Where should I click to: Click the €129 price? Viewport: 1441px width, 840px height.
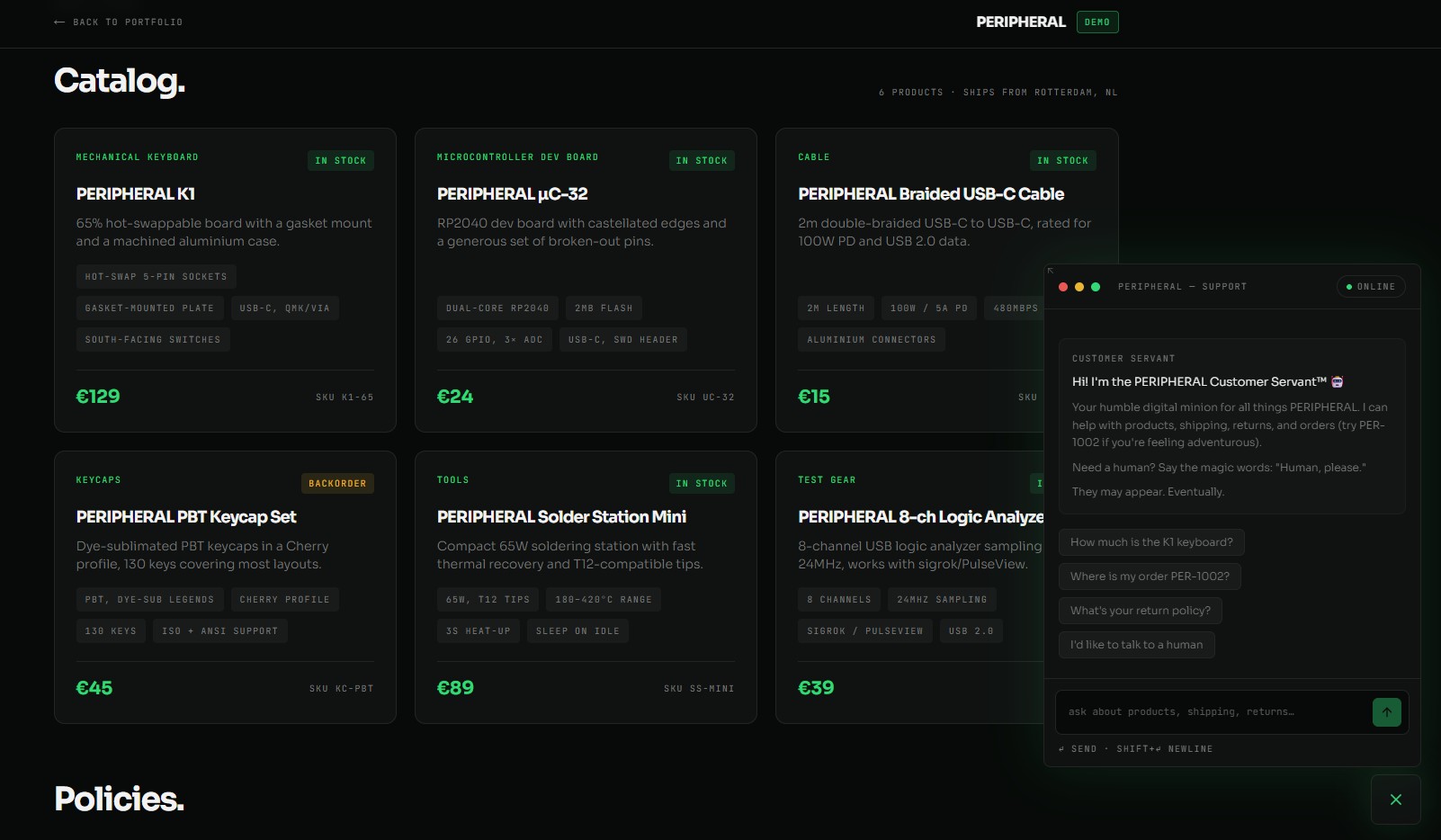[x=98, y=397]
